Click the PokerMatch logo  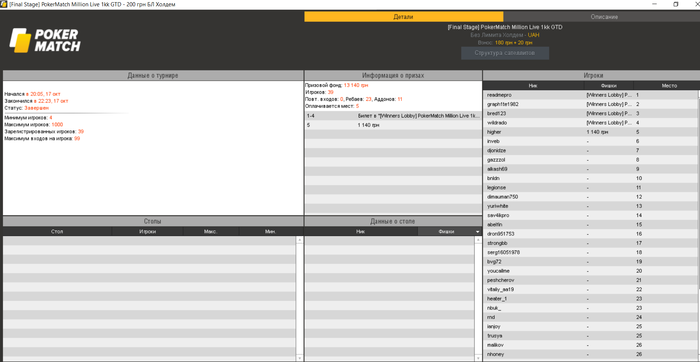45,41
